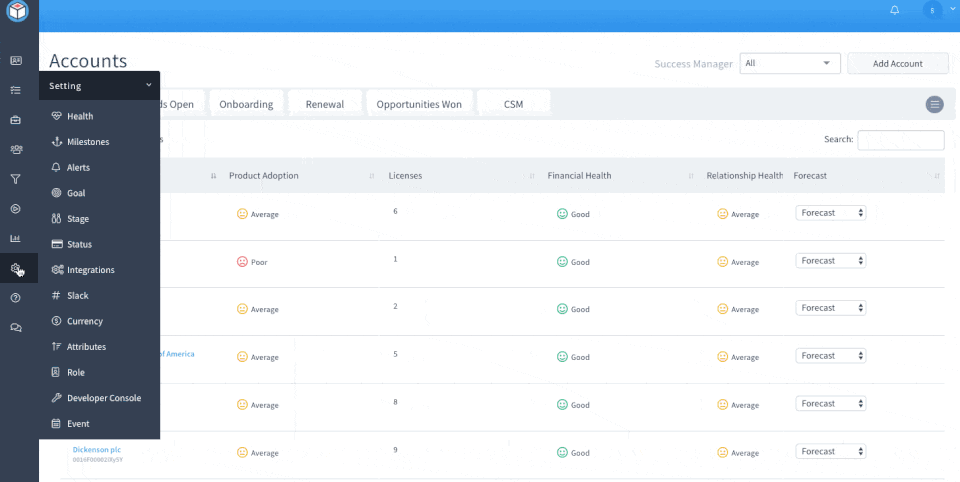Switch to the Opportunities Won tab
The image size is (960, 482).
click(419, 104)
